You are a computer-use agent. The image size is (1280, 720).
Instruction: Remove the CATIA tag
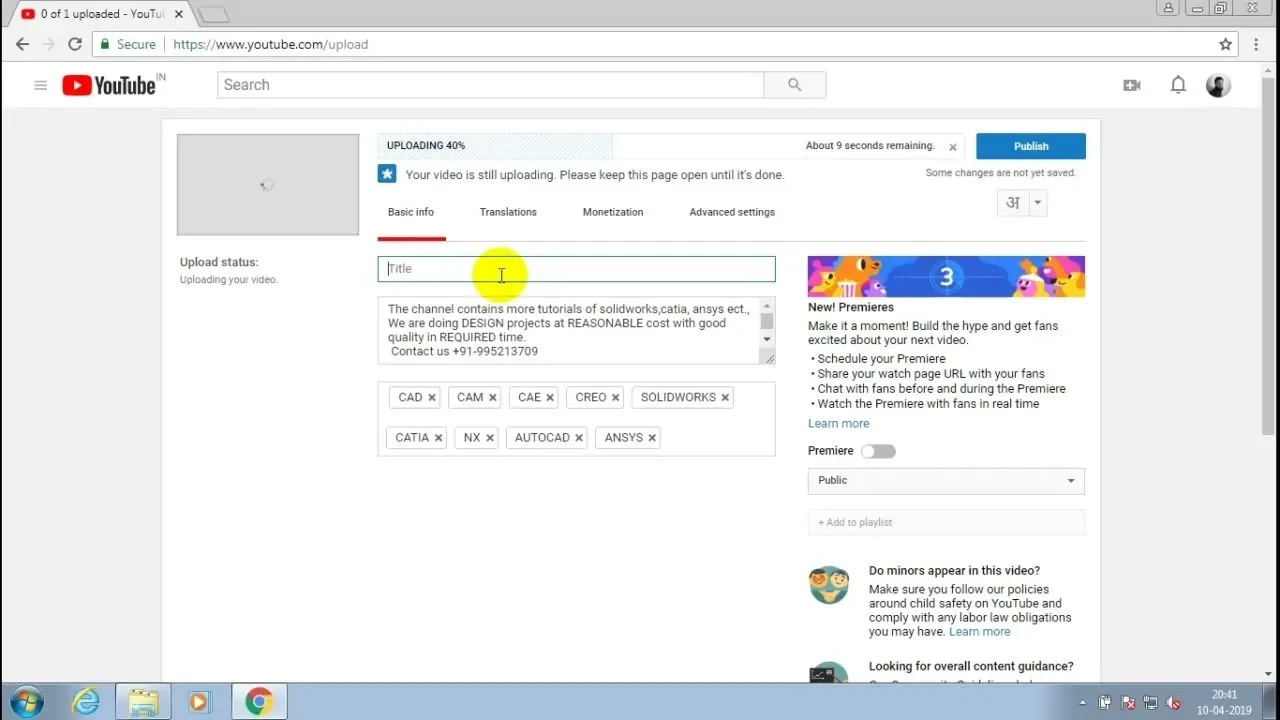[x=438, y=438]
